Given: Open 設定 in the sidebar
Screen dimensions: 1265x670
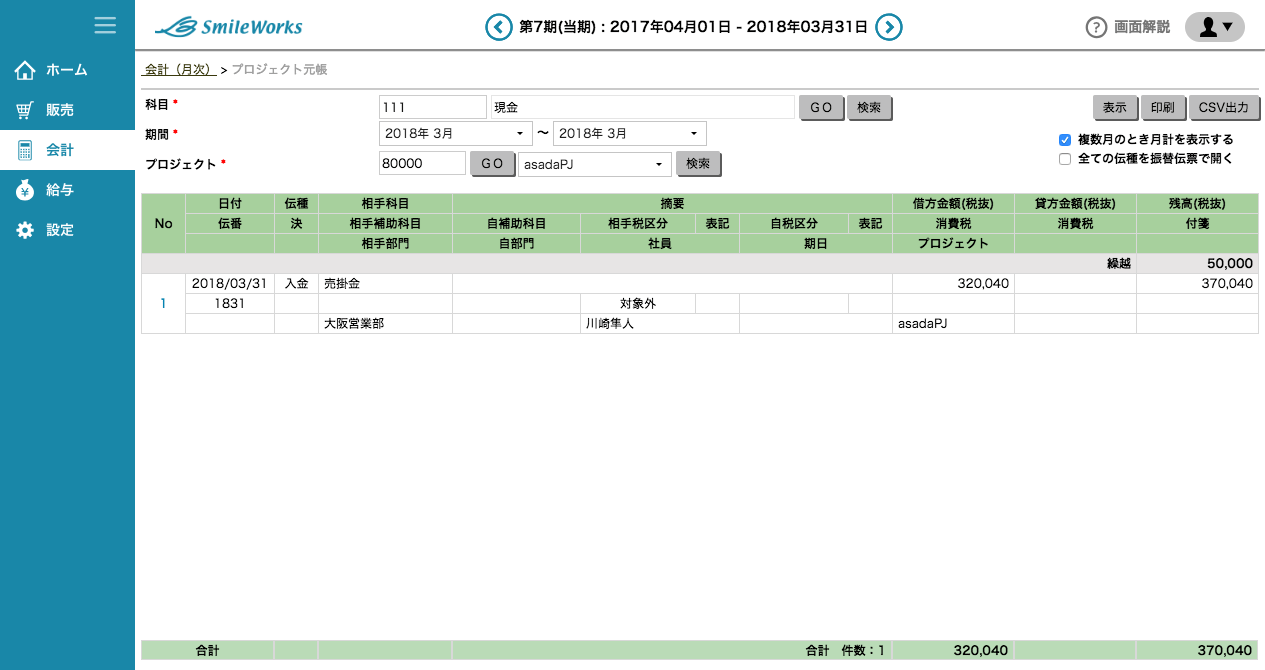Looking at the screenshot, I should (67, 230).
